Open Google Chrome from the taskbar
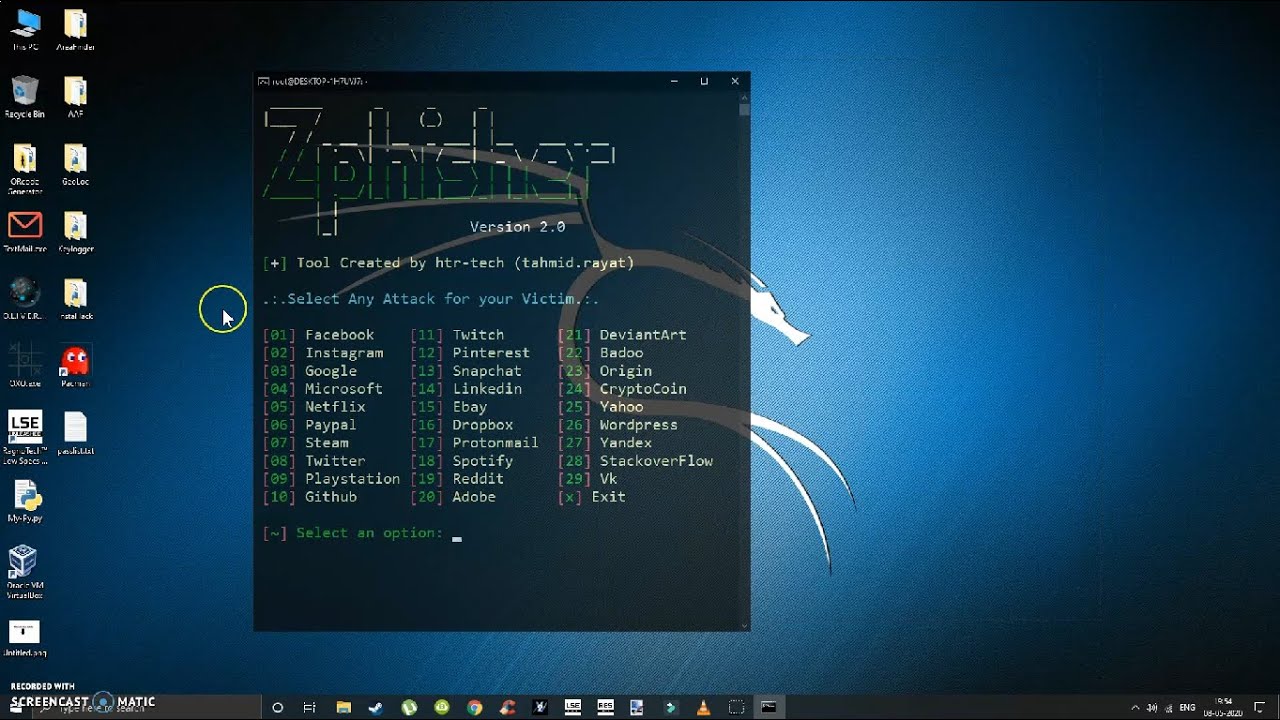The width and height of the screenshot is (1280, 720). point(475,707)
